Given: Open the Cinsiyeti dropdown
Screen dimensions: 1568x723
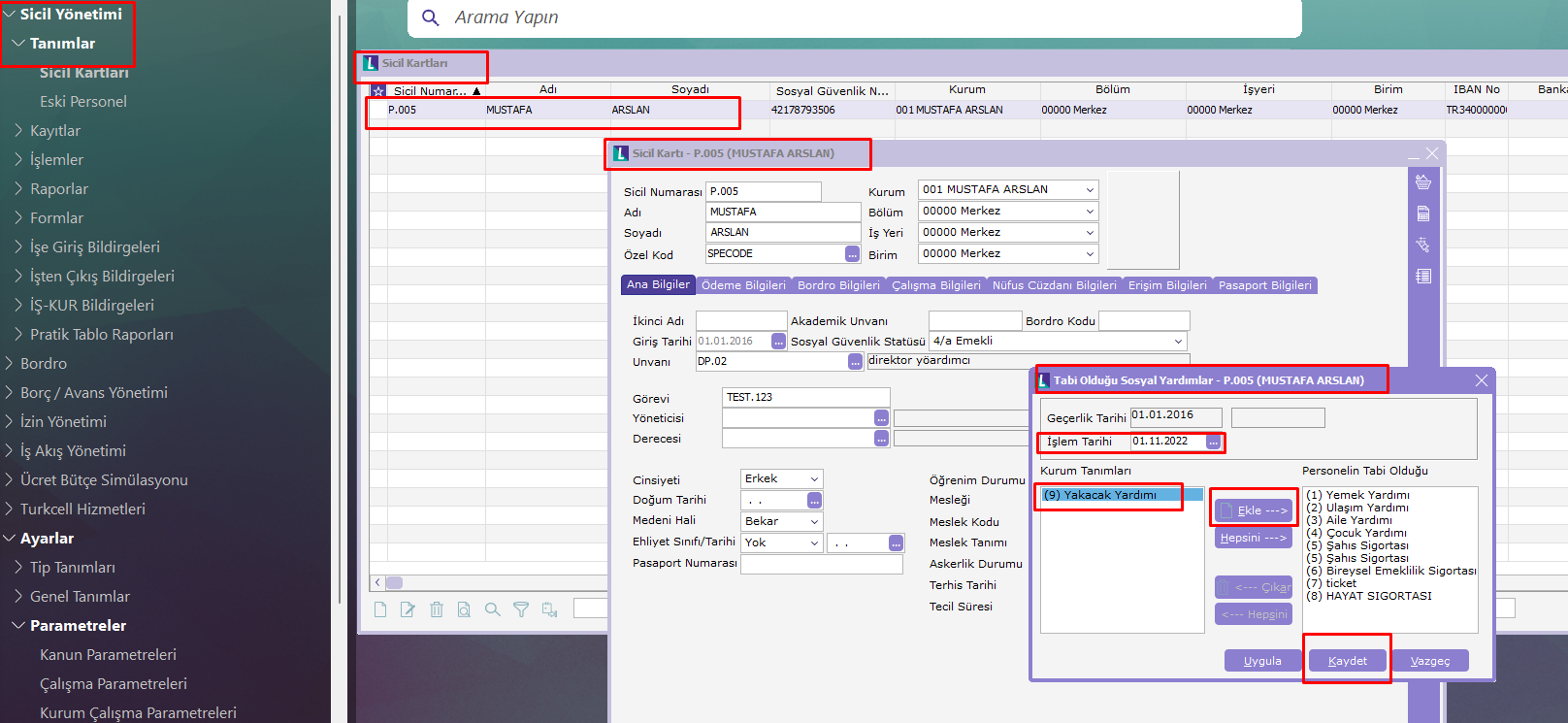Looking at the screenshot, I should point(814,479).
